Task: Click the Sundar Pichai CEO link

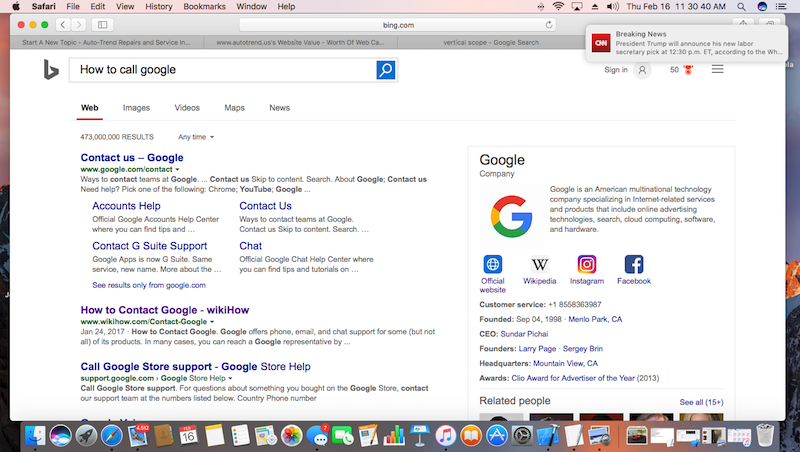Action: click(x=524, y=334)
